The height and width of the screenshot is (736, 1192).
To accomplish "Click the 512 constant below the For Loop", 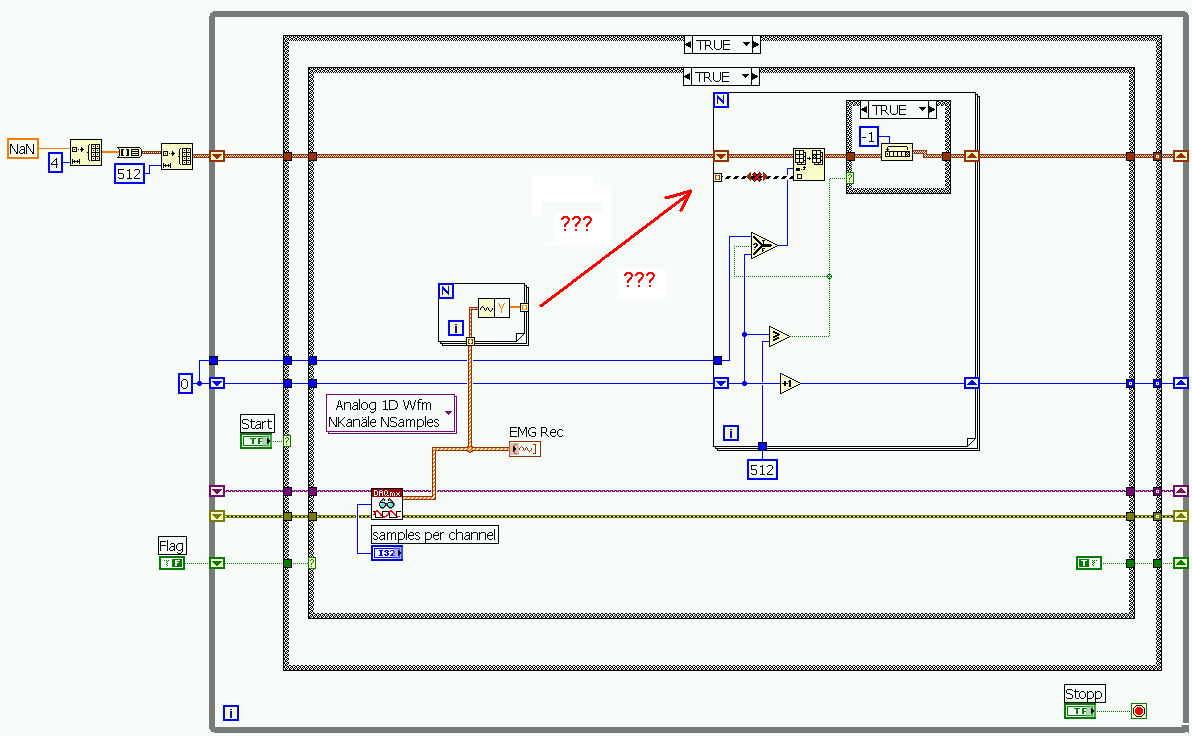I will click(x=762, y=470).
